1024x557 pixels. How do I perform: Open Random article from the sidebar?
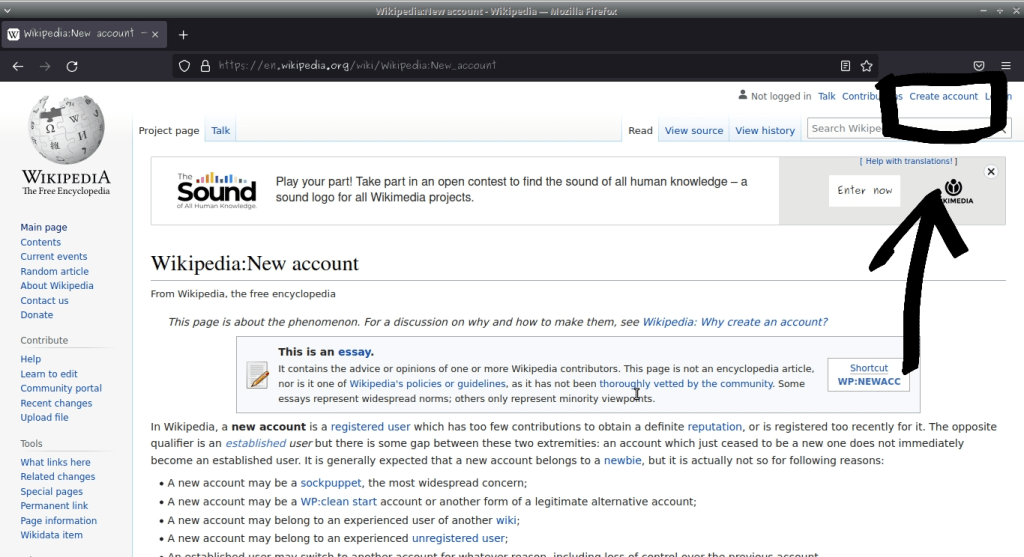point(54,271)
